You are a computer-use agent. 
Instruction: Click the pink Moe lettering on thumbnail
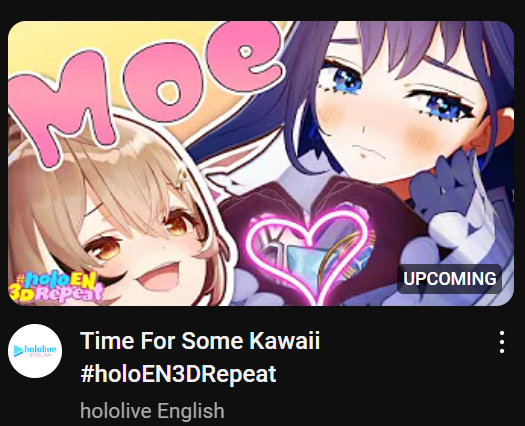pos(144,90)
